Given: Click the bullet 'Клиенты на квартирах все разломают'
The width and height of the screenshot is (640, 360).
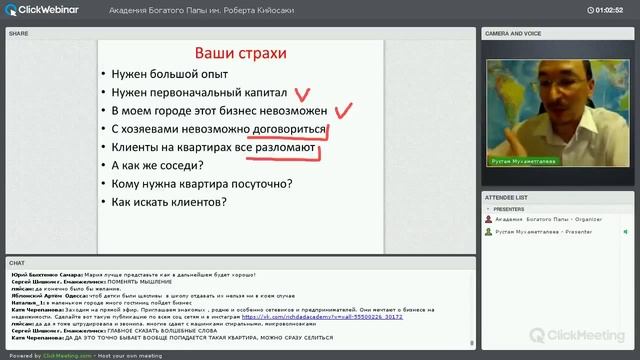Looking at the screenshot, I should click(213, 147).
